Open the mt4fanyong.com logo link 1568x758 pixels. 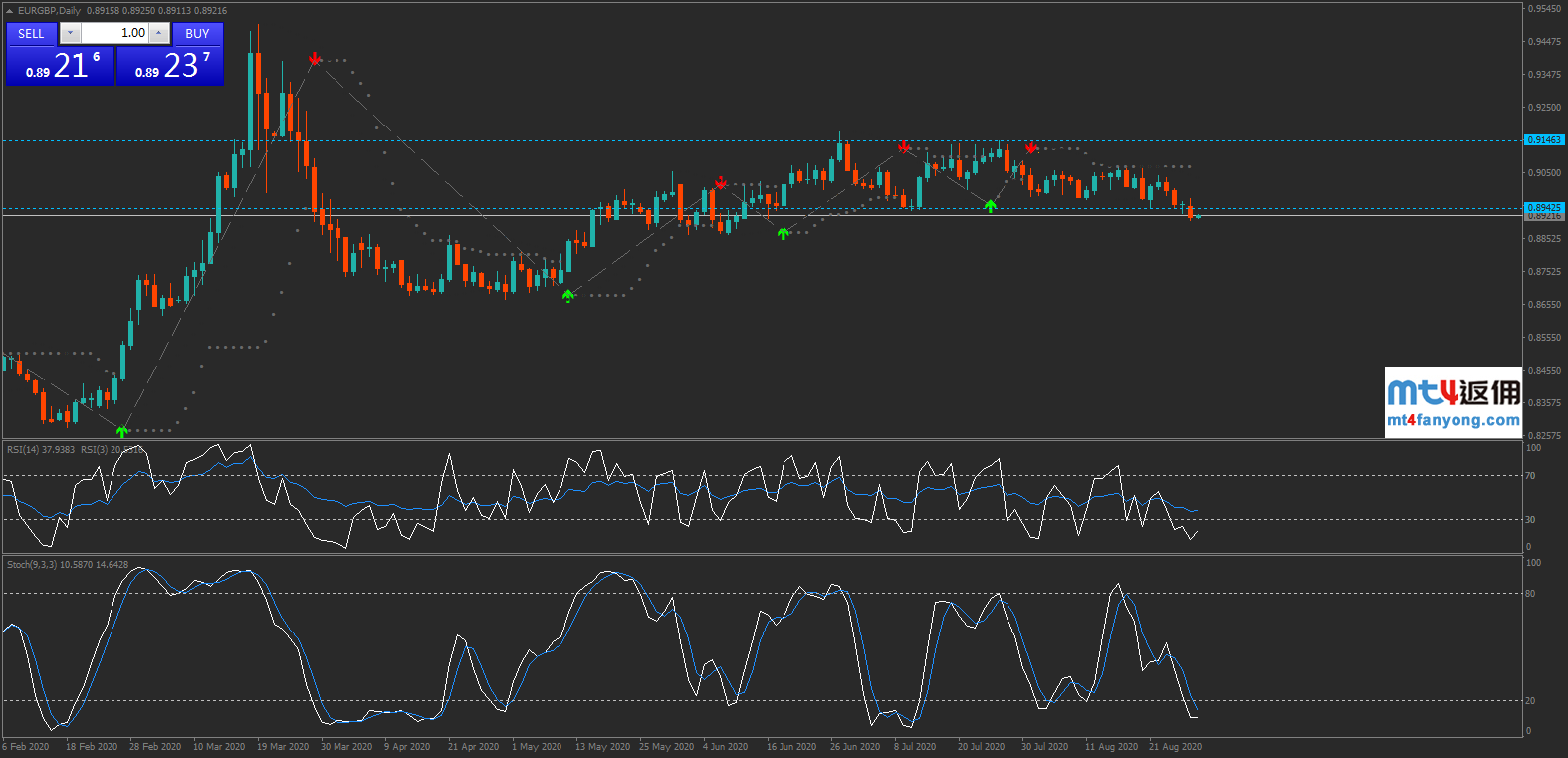1453,403
